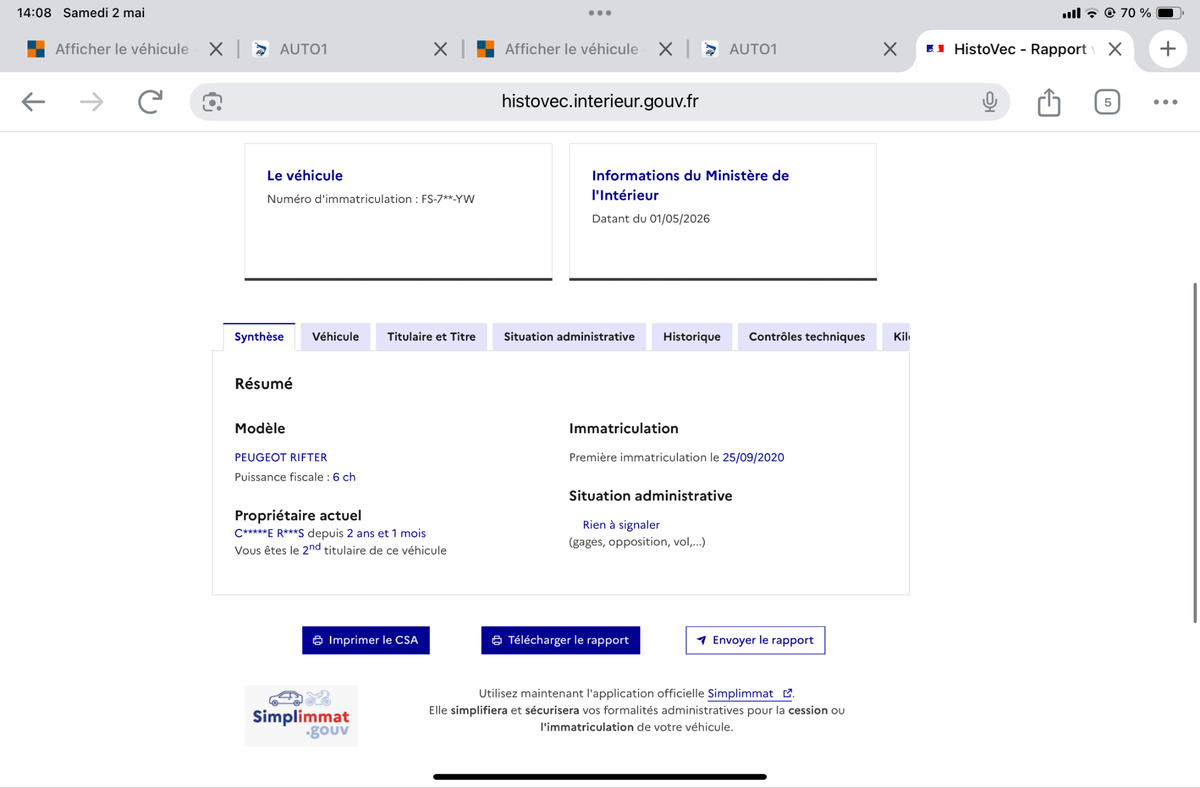Open the Contrôles techniques tab

[807, 337]
